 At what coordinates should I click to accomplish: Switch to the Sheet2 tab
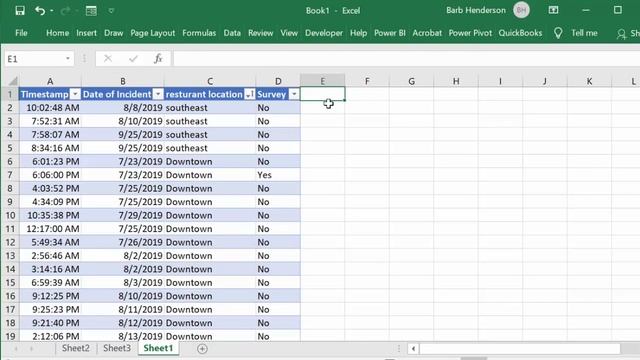pos(76,348)
